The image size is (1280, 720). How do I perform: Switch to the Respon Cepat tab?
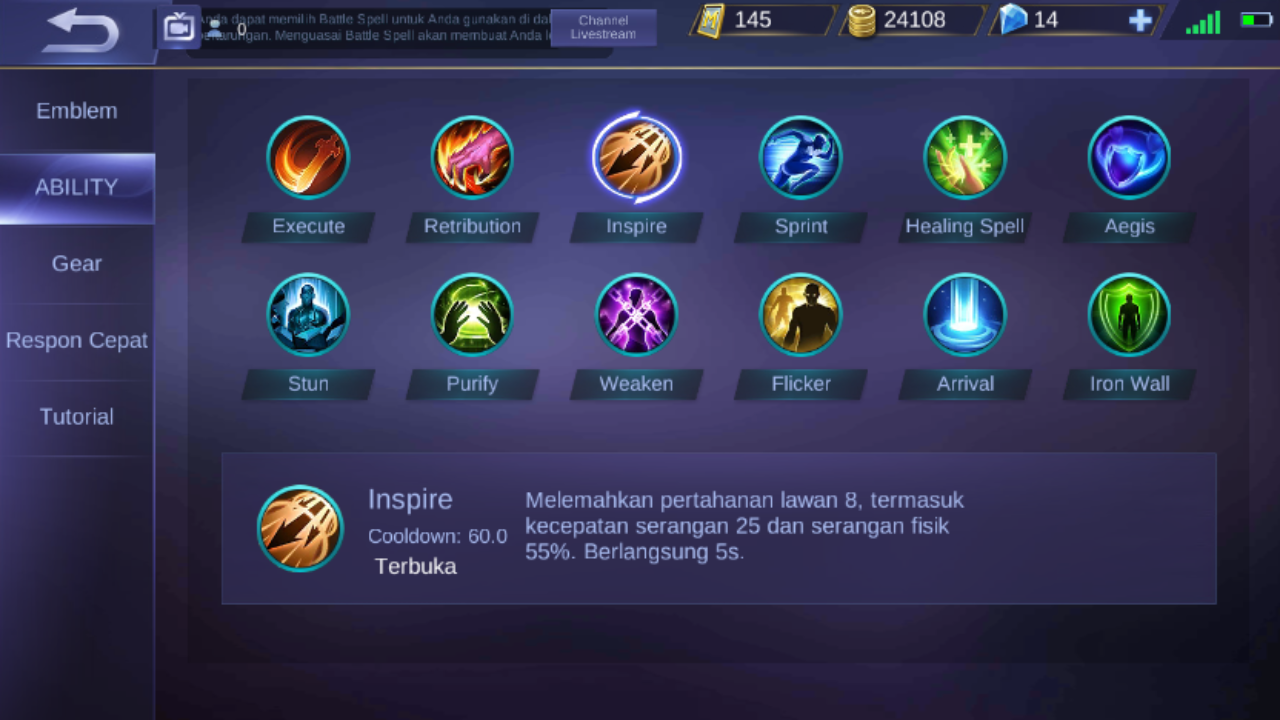coord(77,340)
